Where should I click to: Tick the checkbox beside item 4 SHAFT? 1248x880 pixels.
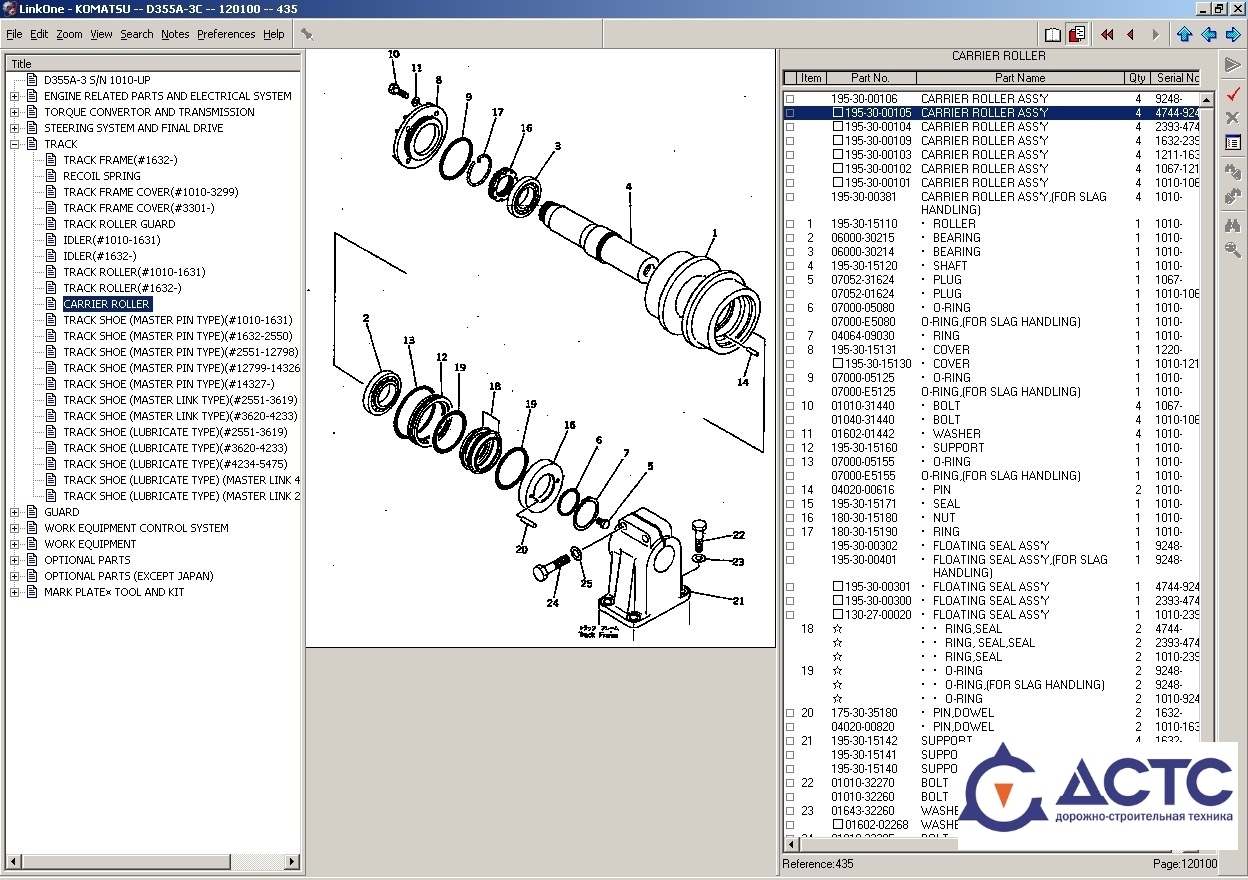pyautogui.click(x=790, y=266)
